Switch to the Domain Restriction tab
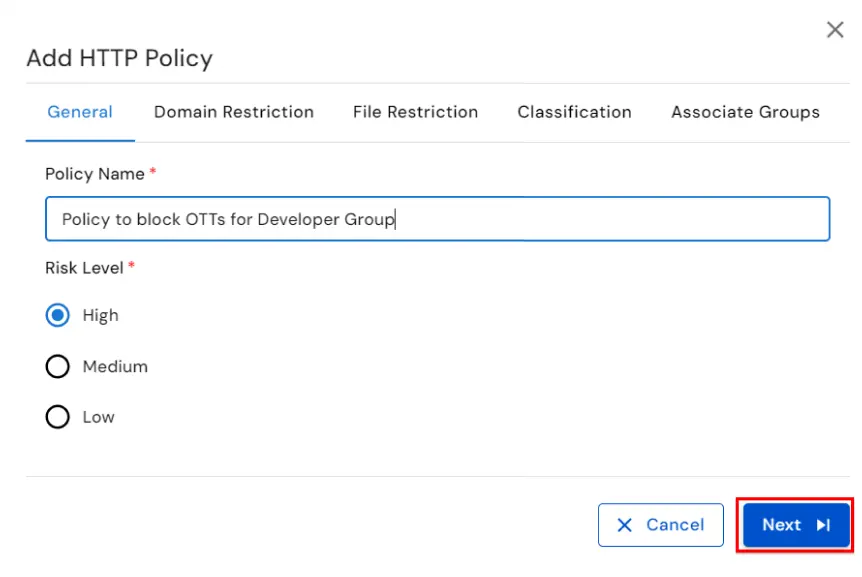Viewport: 862px width, 577px height. pos(233,112)
